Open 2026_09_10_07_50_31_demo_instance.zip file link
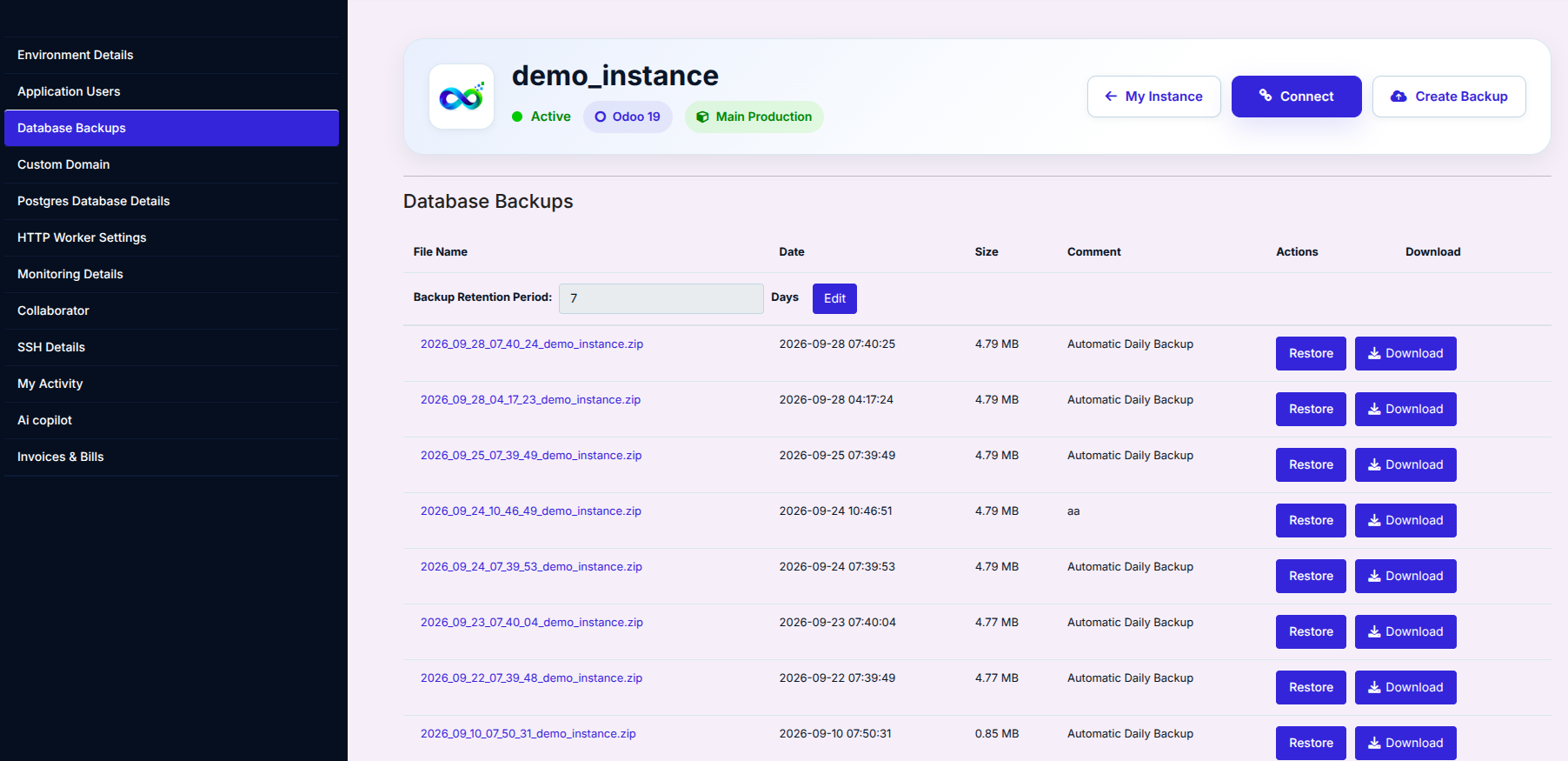The height and width of the screenshot is (761, 1568). 528,734
